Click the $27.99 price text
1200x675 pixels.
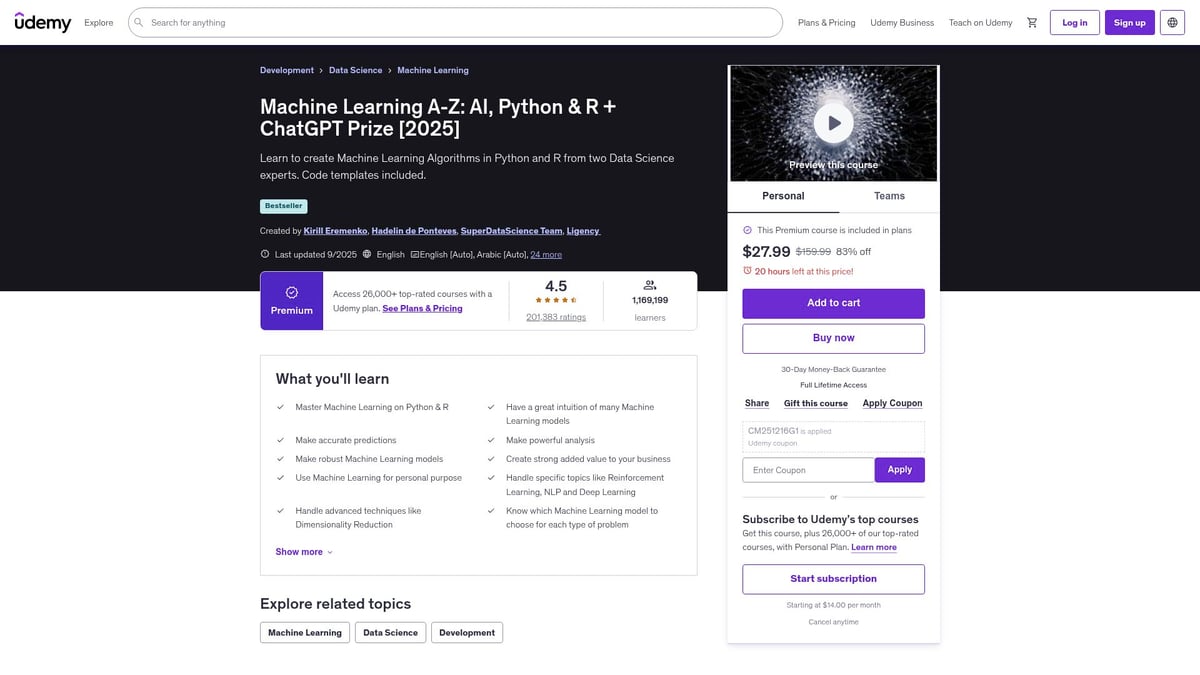coord(766,251)
